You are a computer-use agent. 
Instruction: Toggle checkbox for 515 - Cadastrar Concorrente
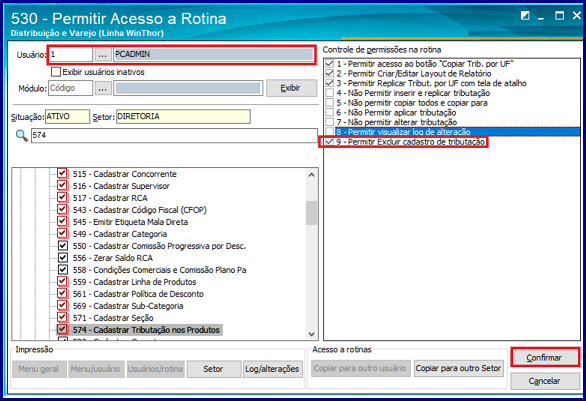tap(62, 174)
